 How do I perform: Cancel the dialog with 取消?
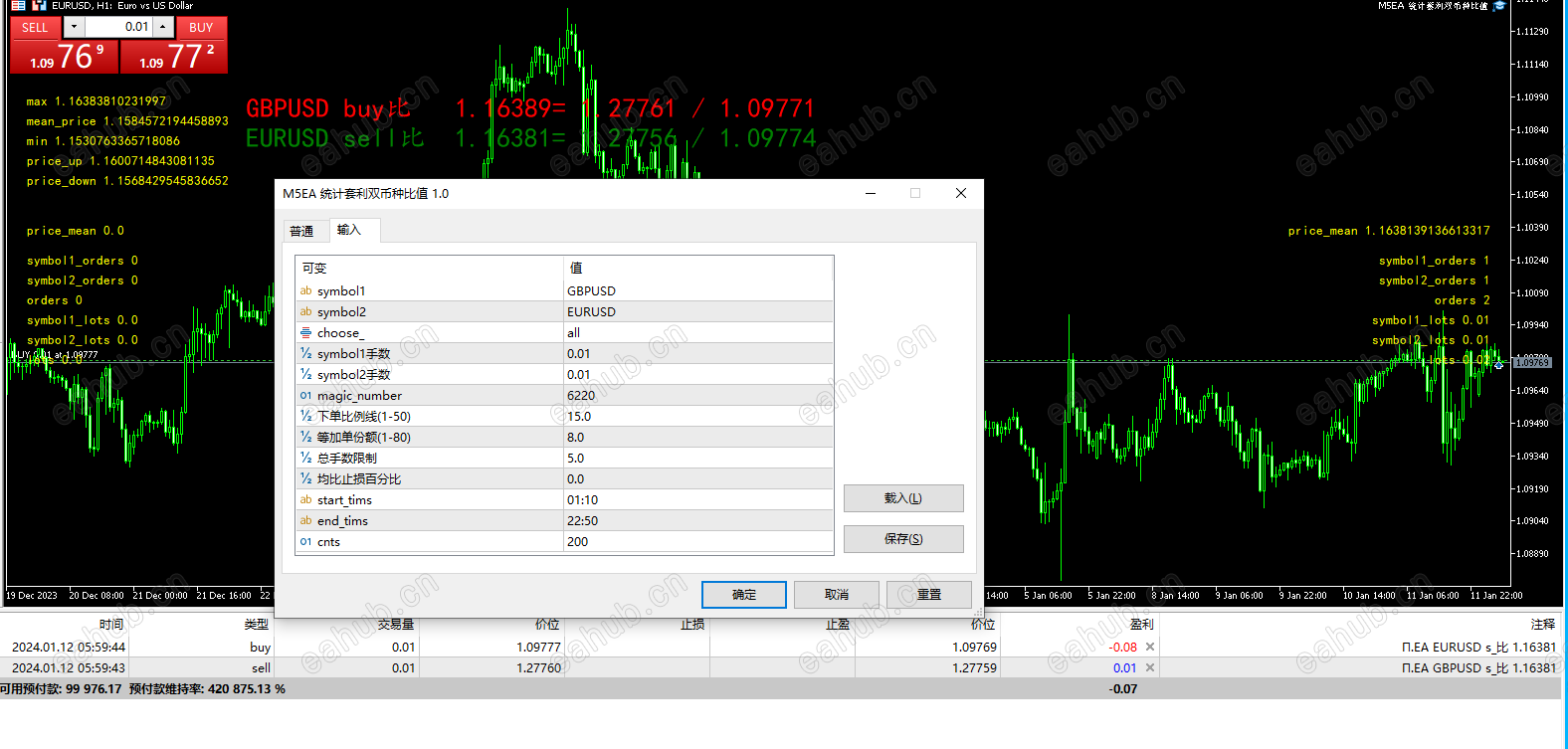pos(837,595)
